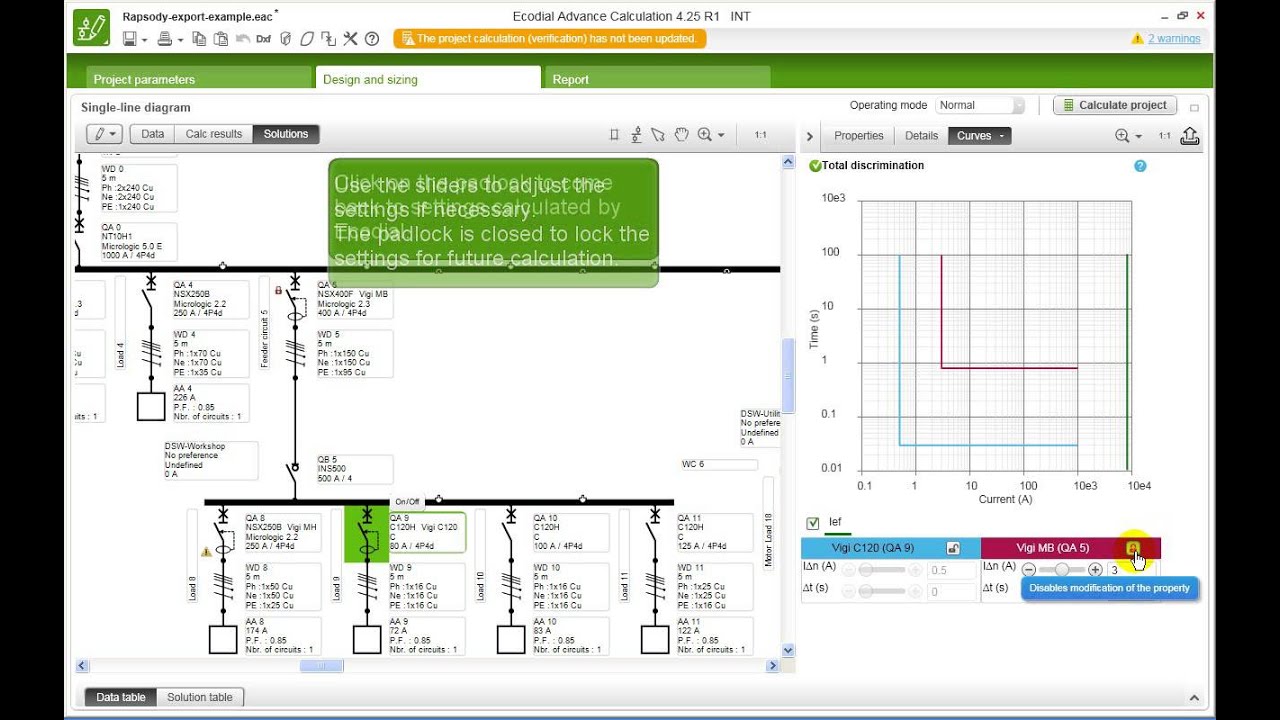Click the Vigi C120 Δt slider
This screenshot has height=720, width=1280.
(882, 591)
